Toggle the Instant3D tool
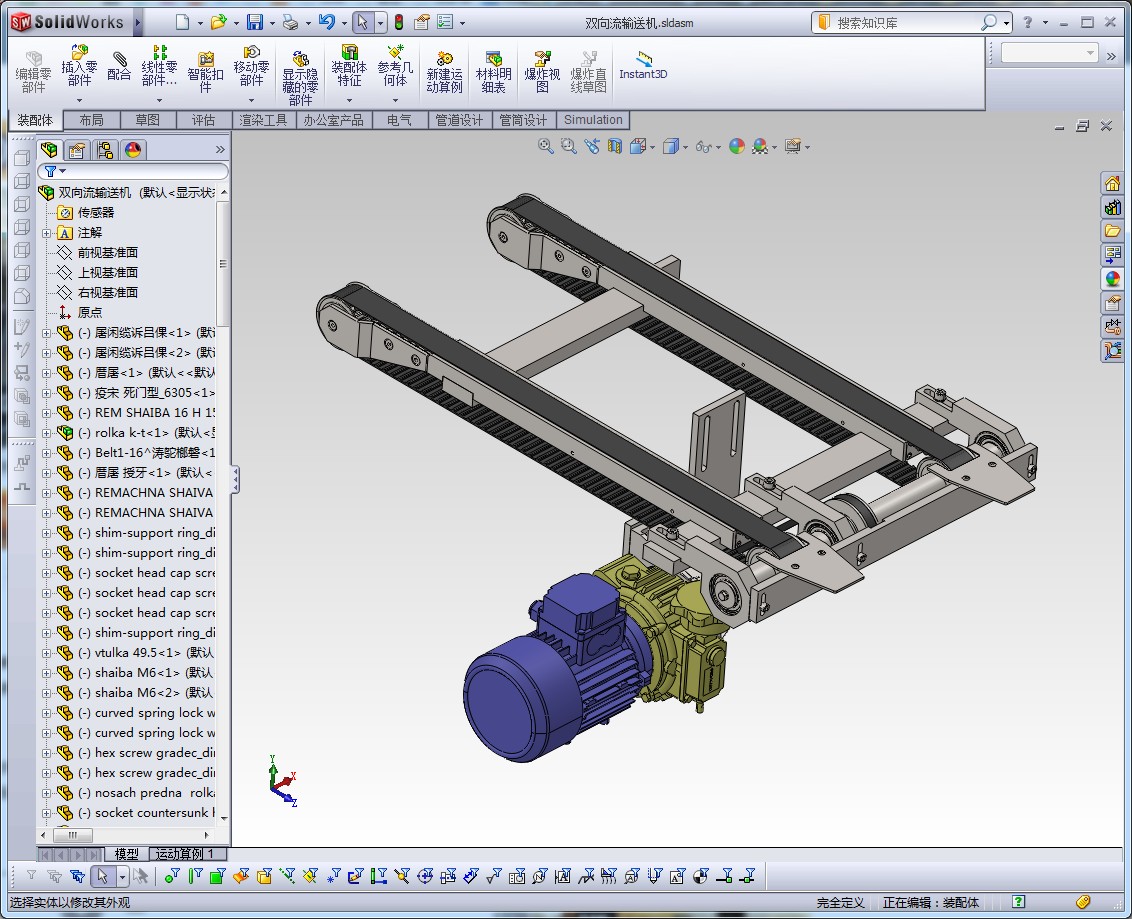1132x919 pixels. 643,65
